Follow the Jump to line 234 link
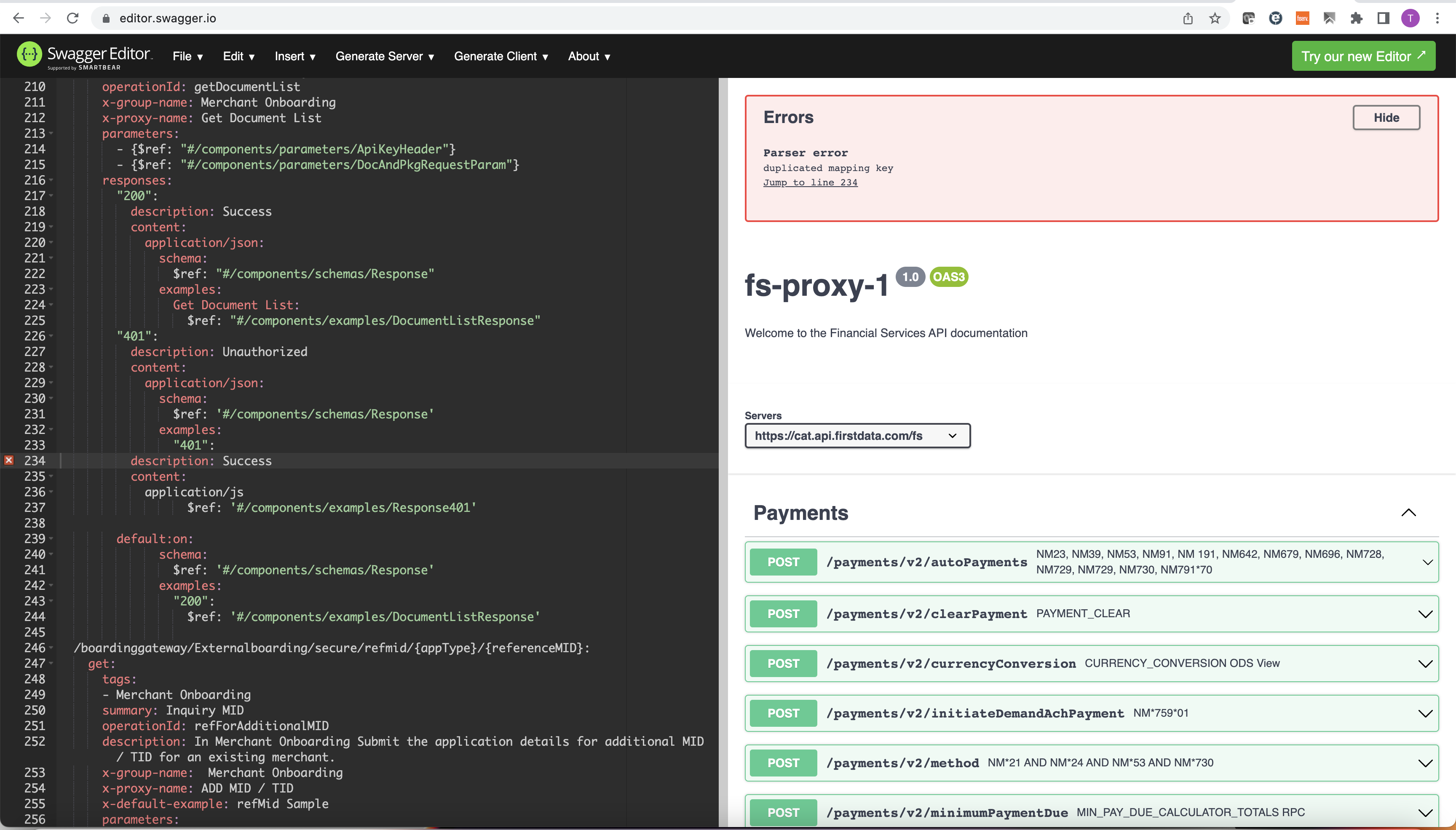 pyautogui.click(x=810, y=182)
